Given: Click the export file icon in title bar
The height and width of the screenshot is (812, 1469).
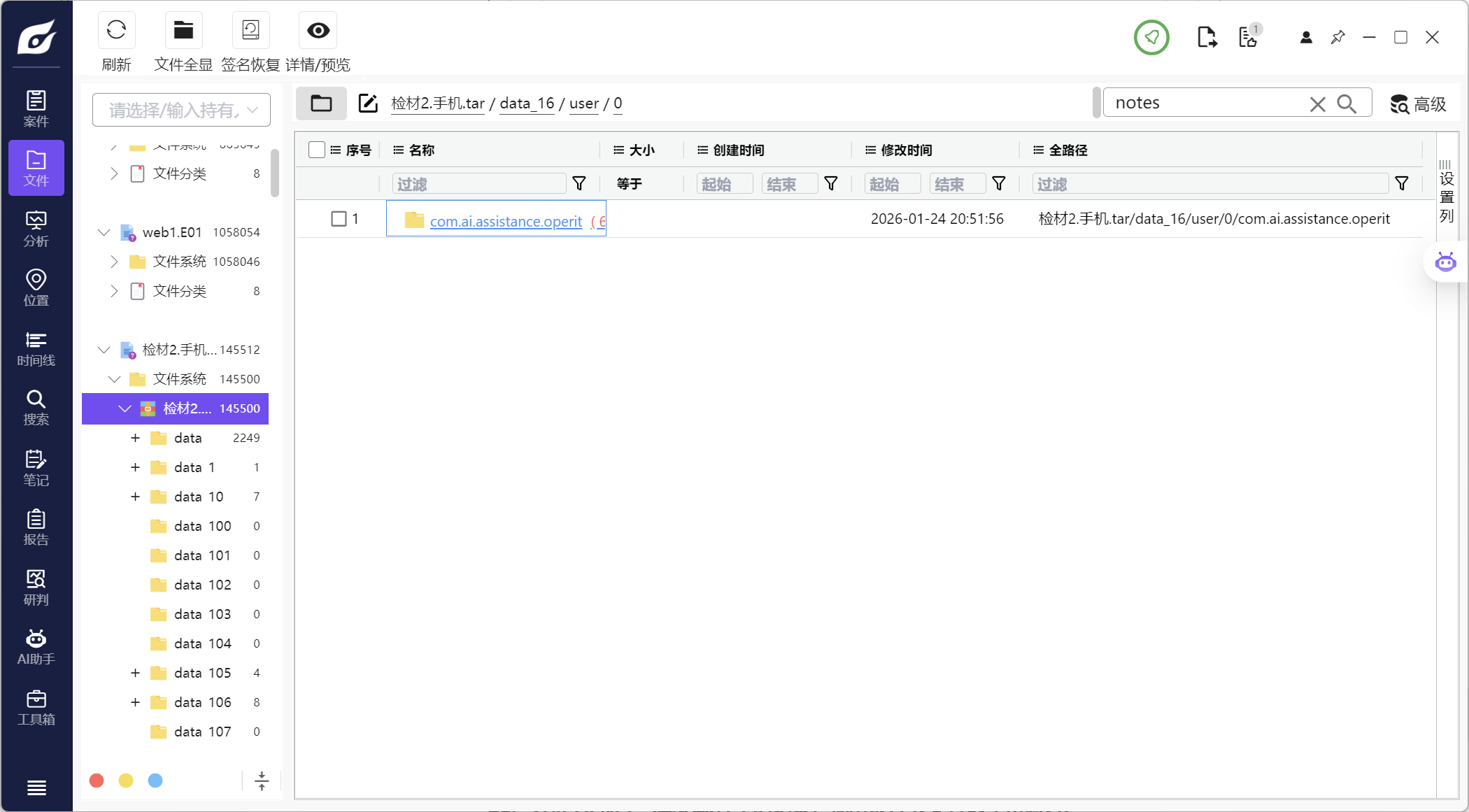Looking at the screenshot, I should click(1207, 37).
